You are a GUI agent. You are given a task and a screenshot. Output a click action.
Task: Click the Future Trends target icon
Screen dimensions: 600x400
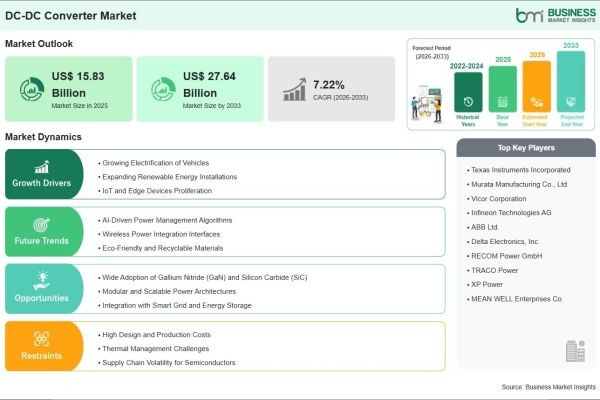click(x=41, y=225)
